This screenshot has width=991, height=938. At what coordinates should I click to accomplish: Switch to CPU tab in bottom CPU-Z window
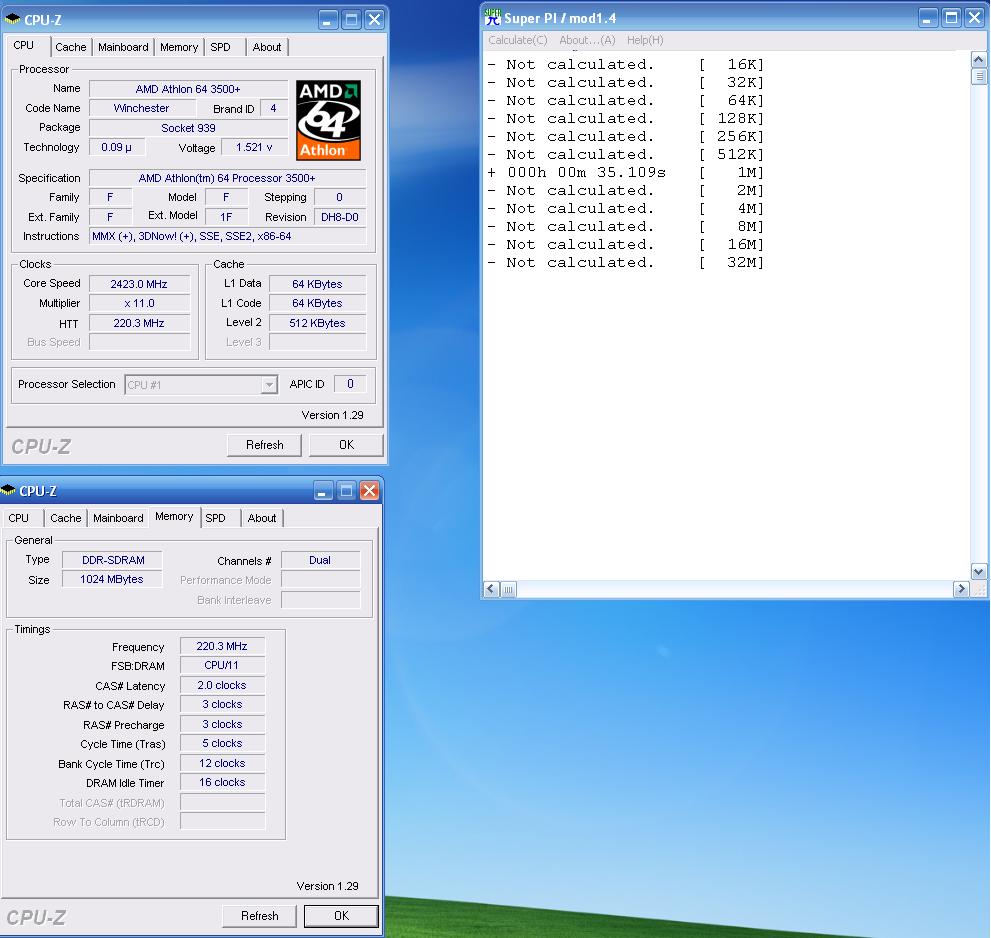click(18, 518)
